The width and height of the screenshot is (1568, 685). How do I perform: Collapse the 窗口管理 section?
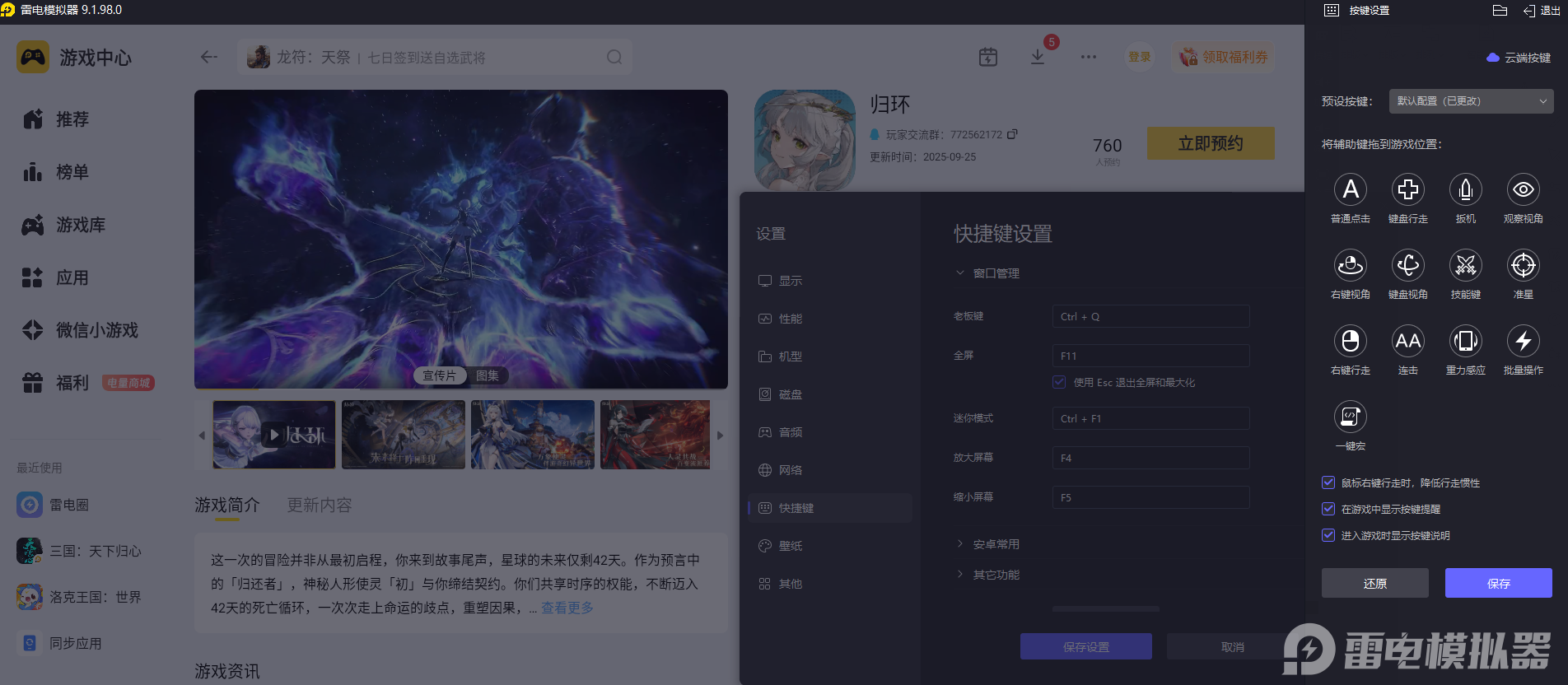pos(987,273)
